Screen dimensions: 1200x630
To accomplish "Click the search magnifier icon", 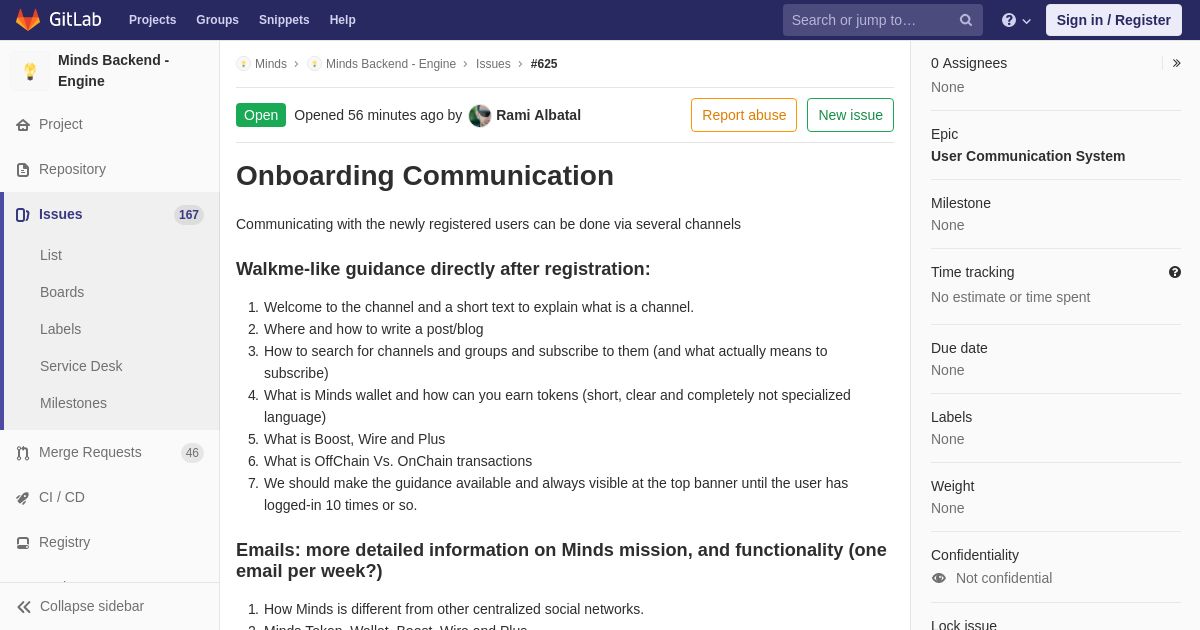I will click(966, 20).
